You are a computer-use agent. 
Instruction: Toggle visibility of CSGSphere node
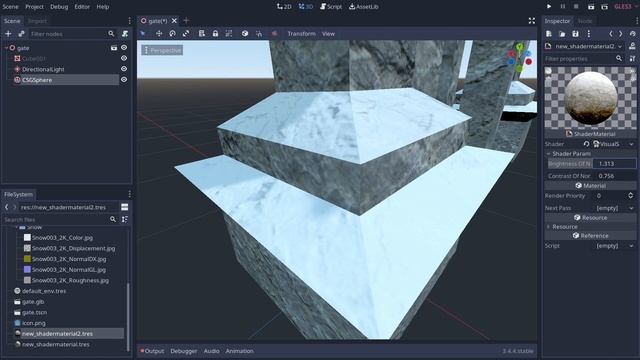124,80
